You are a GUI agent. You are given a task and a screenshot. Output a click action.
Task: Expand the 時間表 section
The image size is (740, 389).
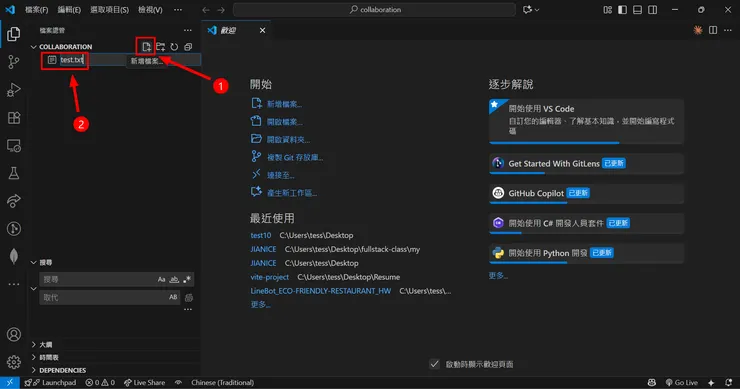(34, 357)
